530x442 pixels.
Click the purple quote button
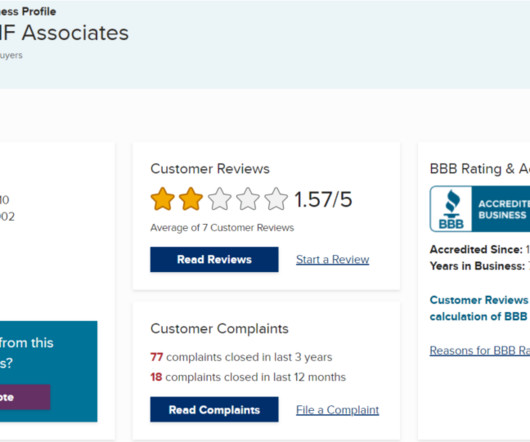pos(25,397)
